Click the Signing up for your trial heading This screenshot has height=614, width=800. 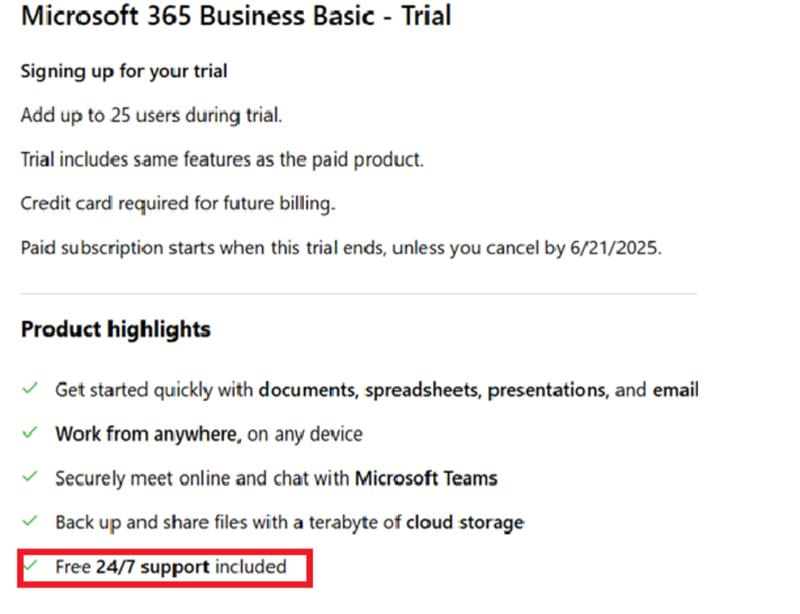click(124, 71)
